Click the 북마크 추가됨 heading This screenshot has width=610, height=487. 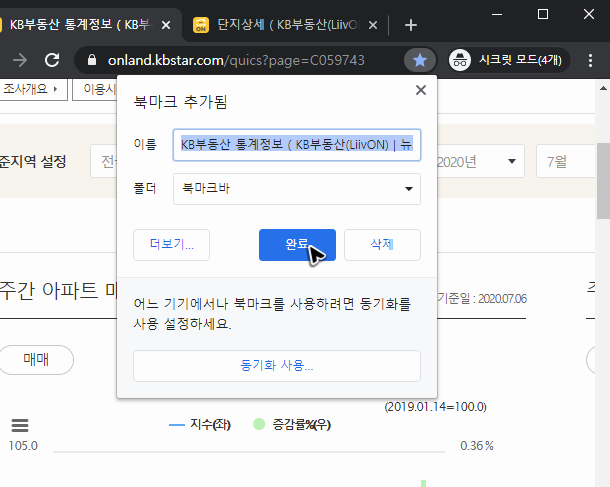click(x=180, y=102)
